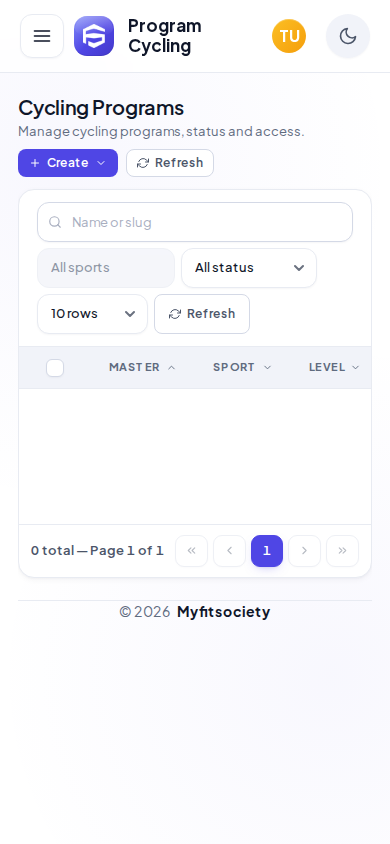This screenshot has width=390, height=844.
Task: Go to next page chevron icon
Action: click(x=304, y=551)
